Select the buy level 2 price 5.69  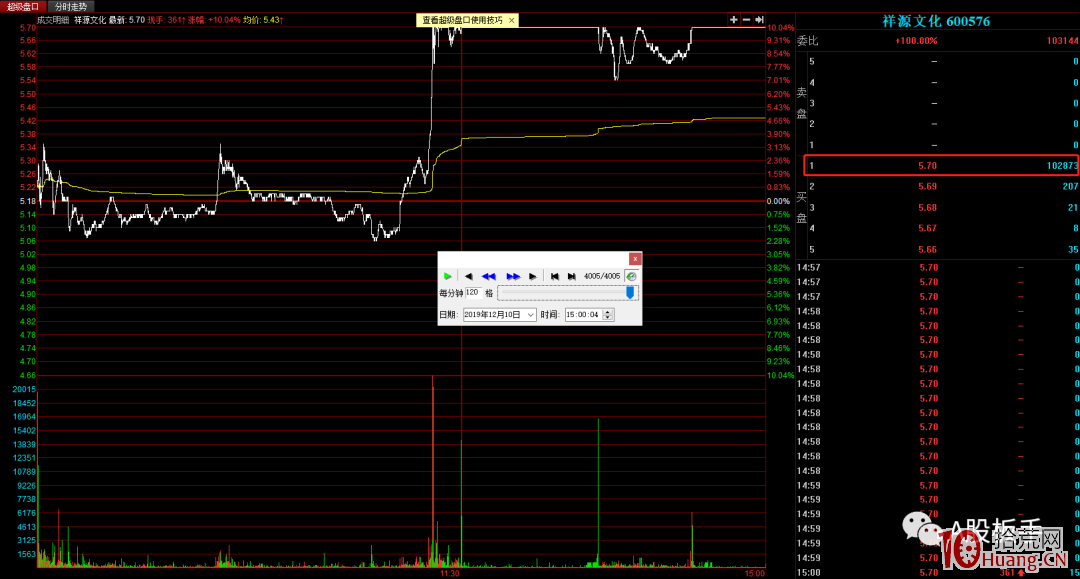tap(927, 187)
